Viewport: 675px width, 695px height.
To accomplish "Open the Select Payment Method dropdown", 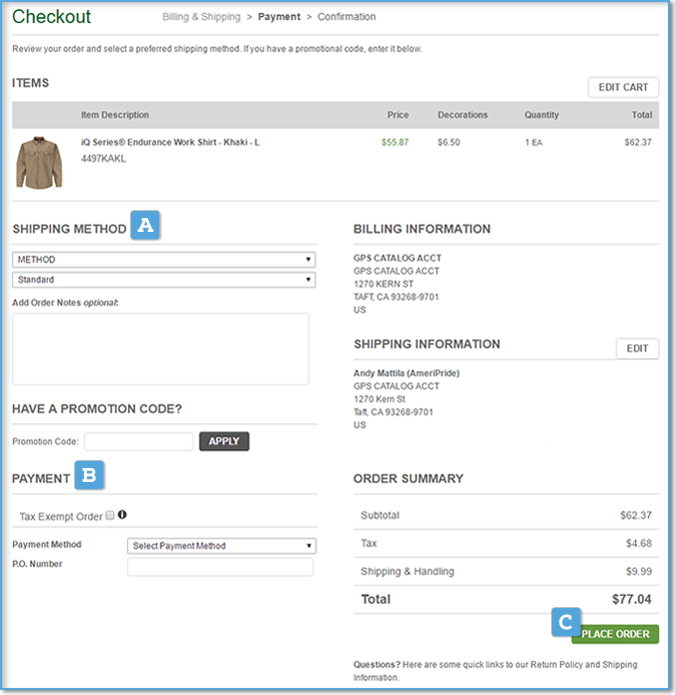I will point(221,546).
